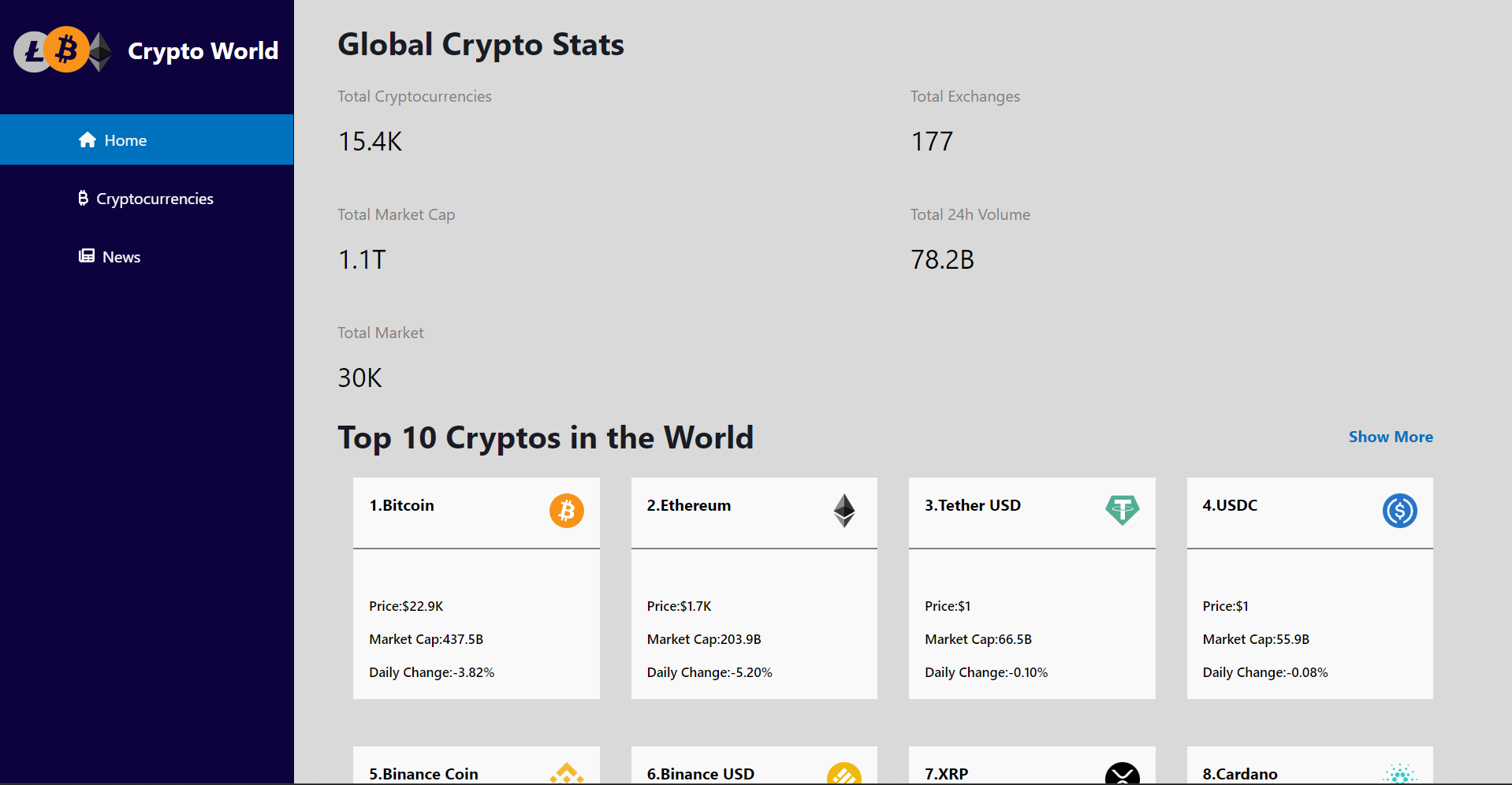Viewport: 1512px width, 785px height.
Task: Click the Cardano logo on the Cardano card
Action: click(1399, 775)
